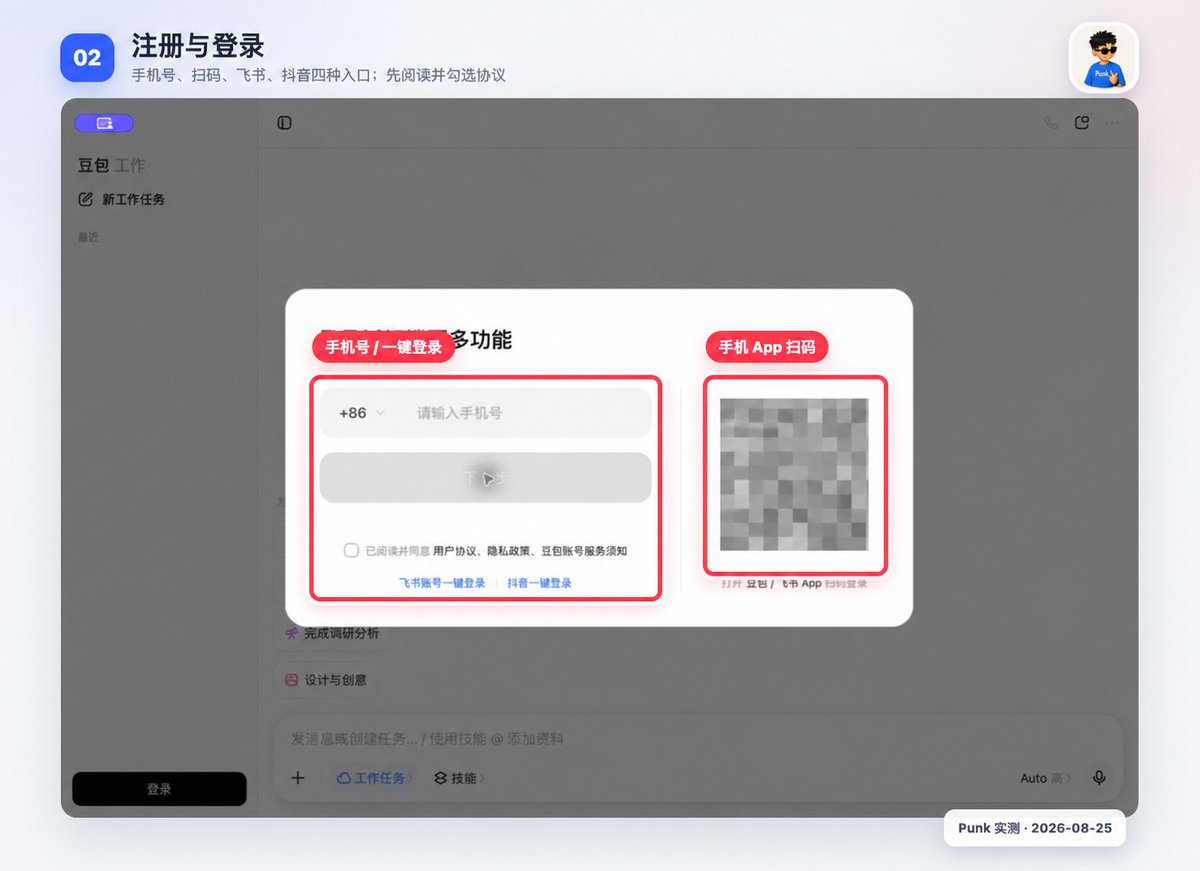Image resolution: width=1200 pixels, height=871 pixels.
Task: Click the 下一步 next step button
Action: [486, 478]
